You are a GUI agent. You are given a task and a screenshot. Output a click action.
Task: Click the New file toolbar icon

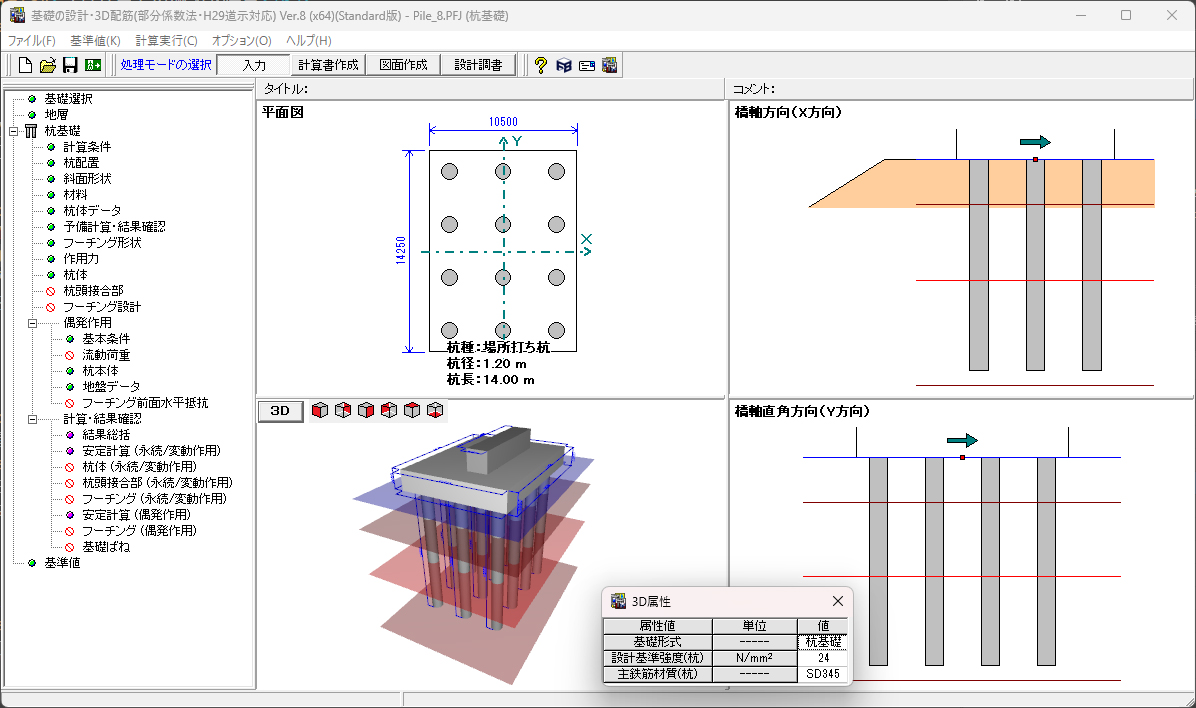pyautogui.click(x=26, y=65)
